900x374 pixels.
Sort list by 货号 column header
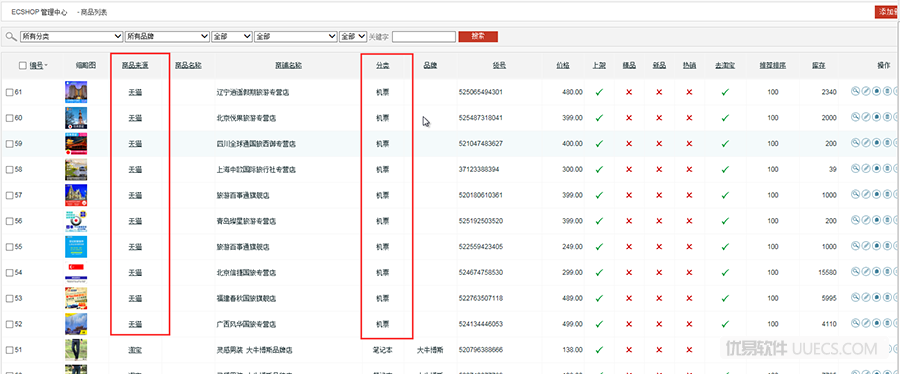[499, 66]
